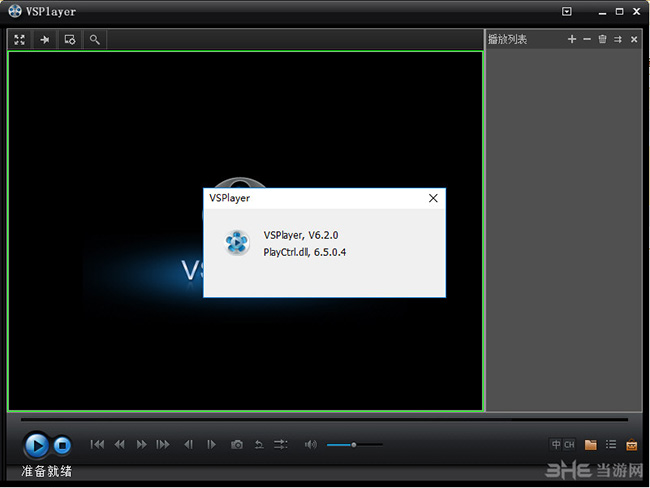Step forward one frame

pos(211,444)
